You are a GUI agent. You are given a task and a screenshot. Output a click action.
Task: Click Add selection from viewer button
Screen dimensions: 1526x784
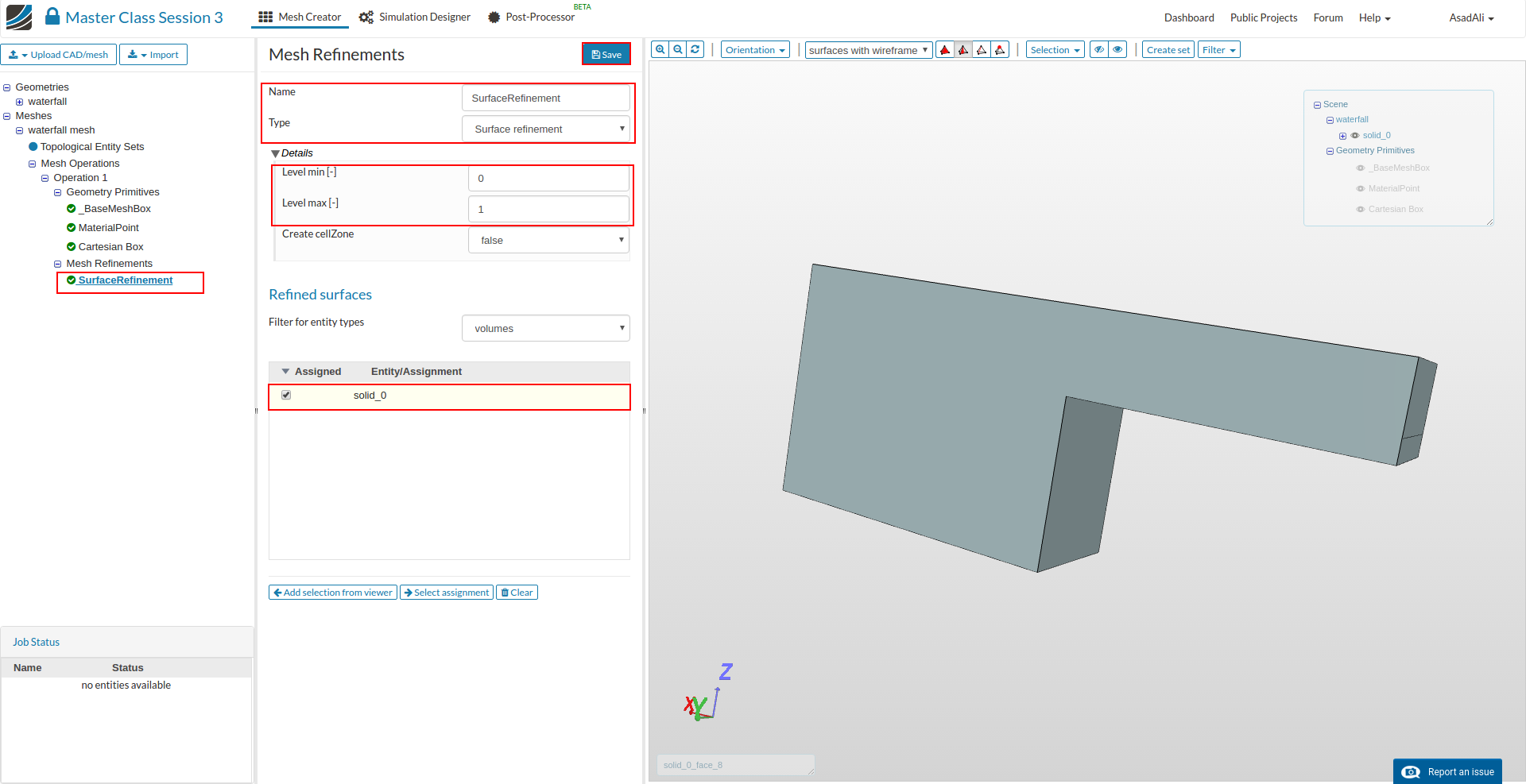[x=332, y=593]
